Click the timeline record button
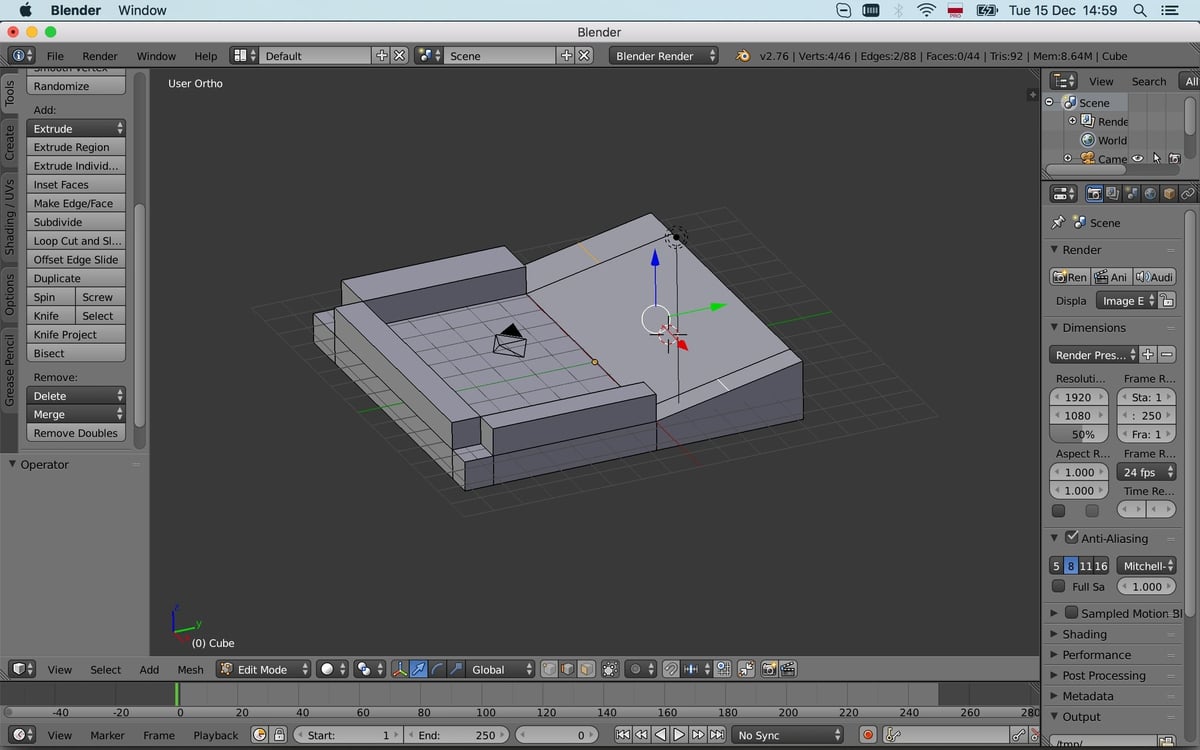The width and height of the screenshot is (1200, 750). coord(868,735)
